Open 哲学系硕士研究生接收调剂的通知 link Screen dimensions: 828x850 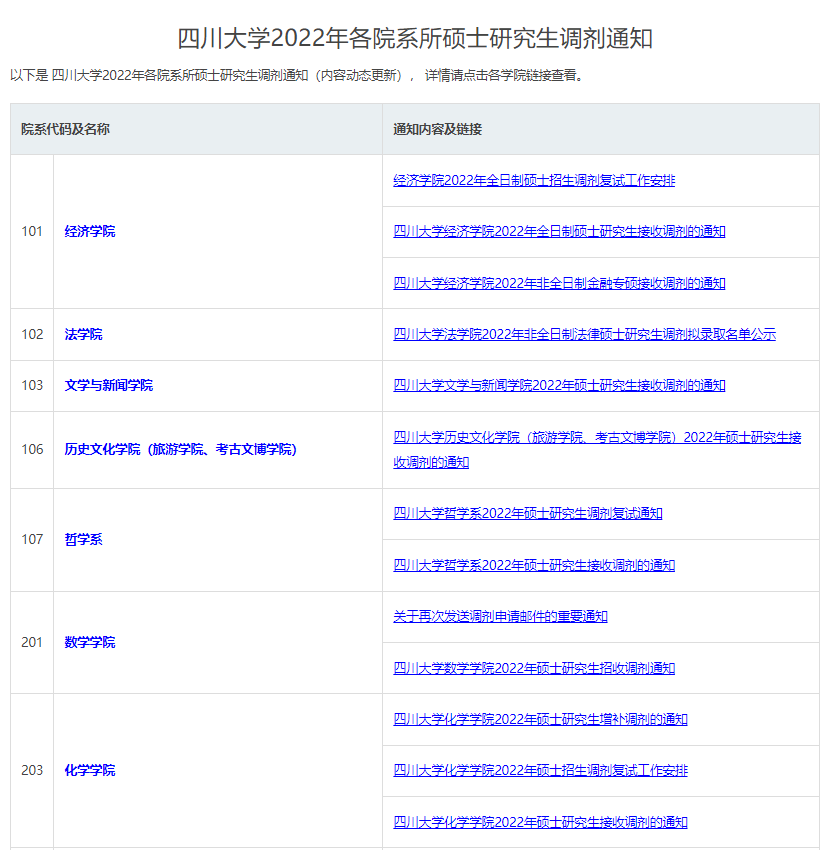pos(534,565)
